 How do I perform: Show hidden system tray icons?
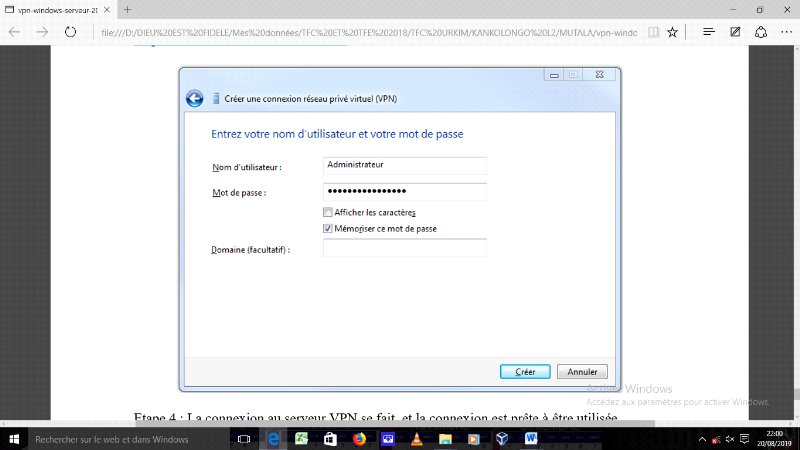(x=702, y=439)
